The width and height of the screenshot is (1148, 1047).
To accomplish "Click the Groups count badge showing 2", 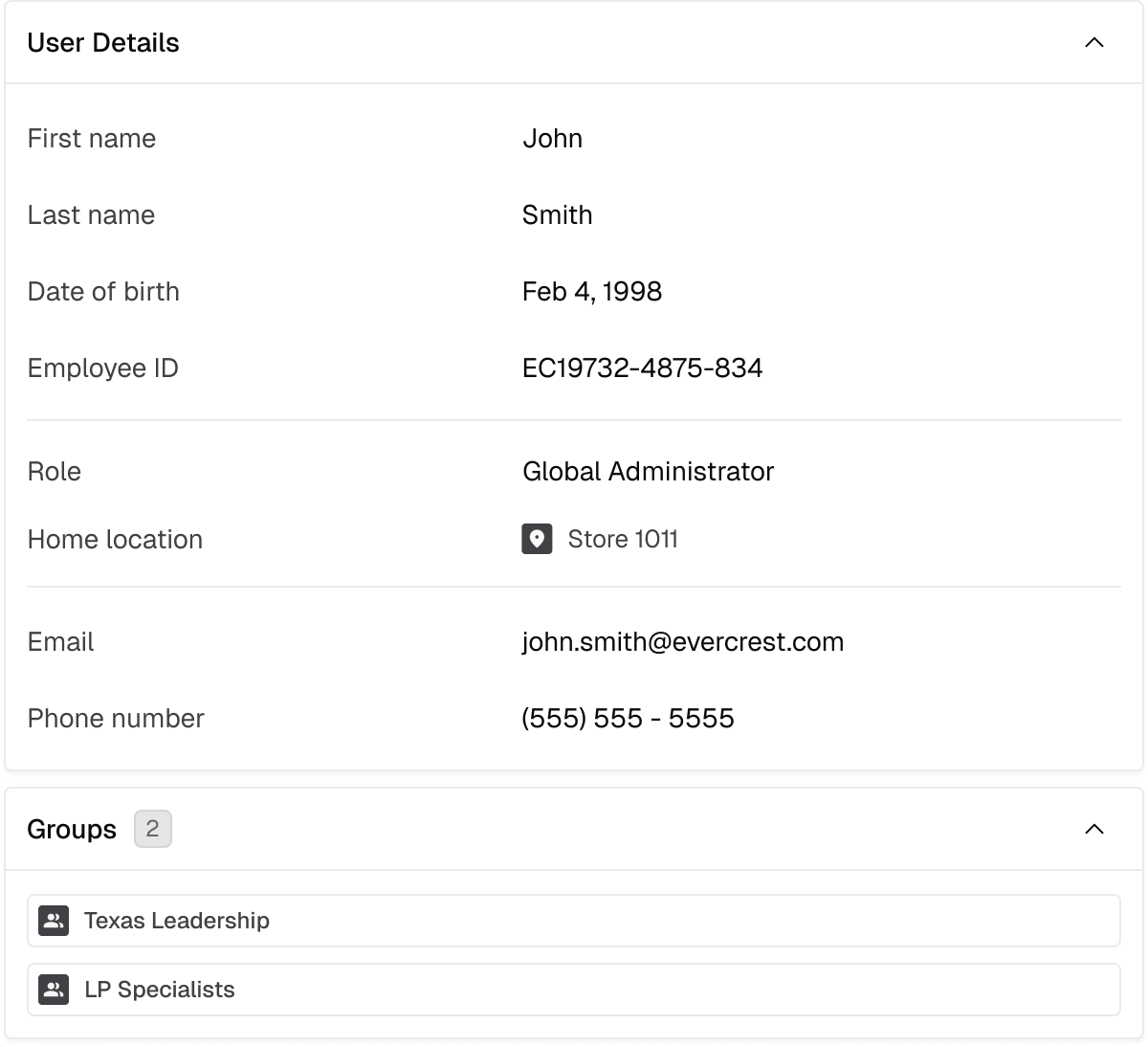I will point(153,829).
